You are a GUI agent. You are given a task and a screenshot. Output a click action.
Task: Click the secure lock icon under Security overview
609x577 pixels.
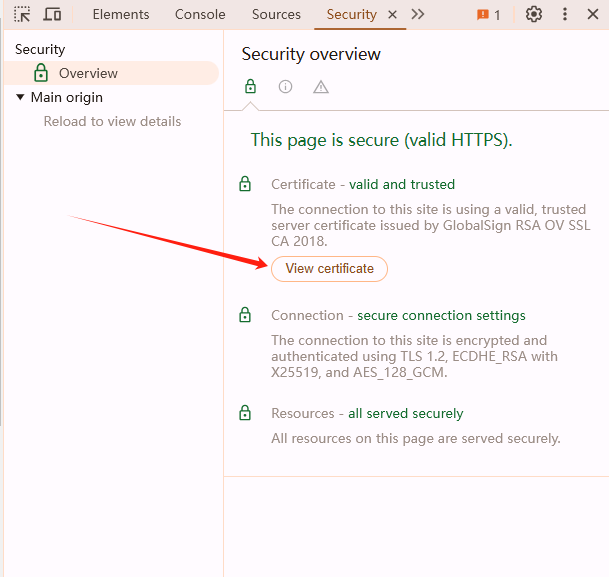tap(251, 86)
